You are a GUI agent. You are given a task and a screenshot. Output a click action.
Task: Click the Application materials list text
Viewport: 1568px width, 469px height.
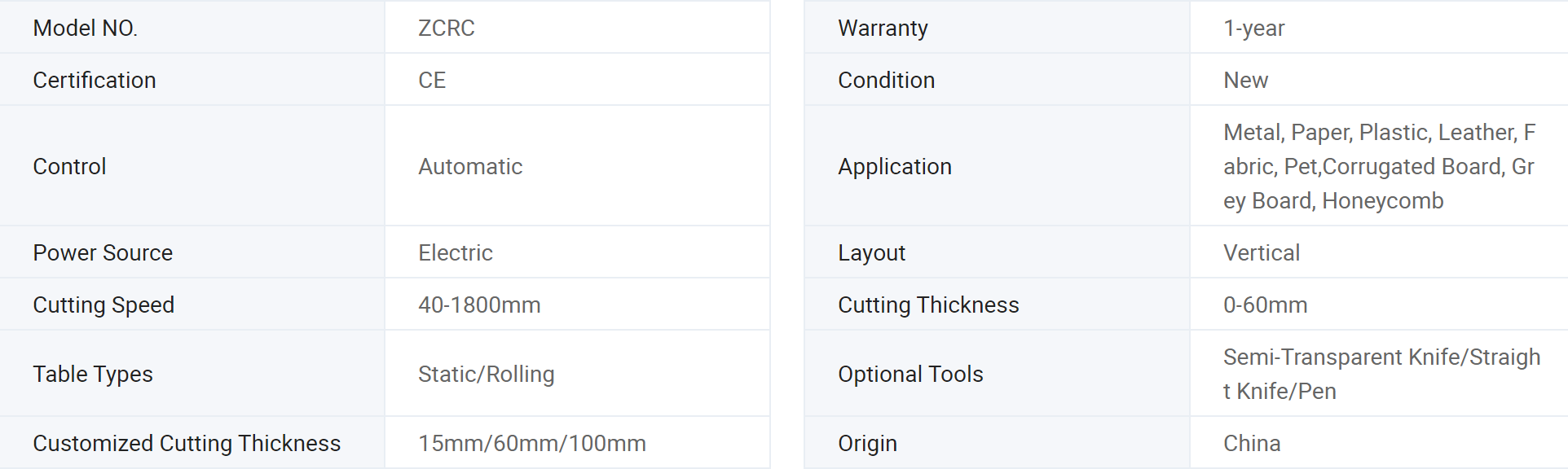(x=1378, y=167)
